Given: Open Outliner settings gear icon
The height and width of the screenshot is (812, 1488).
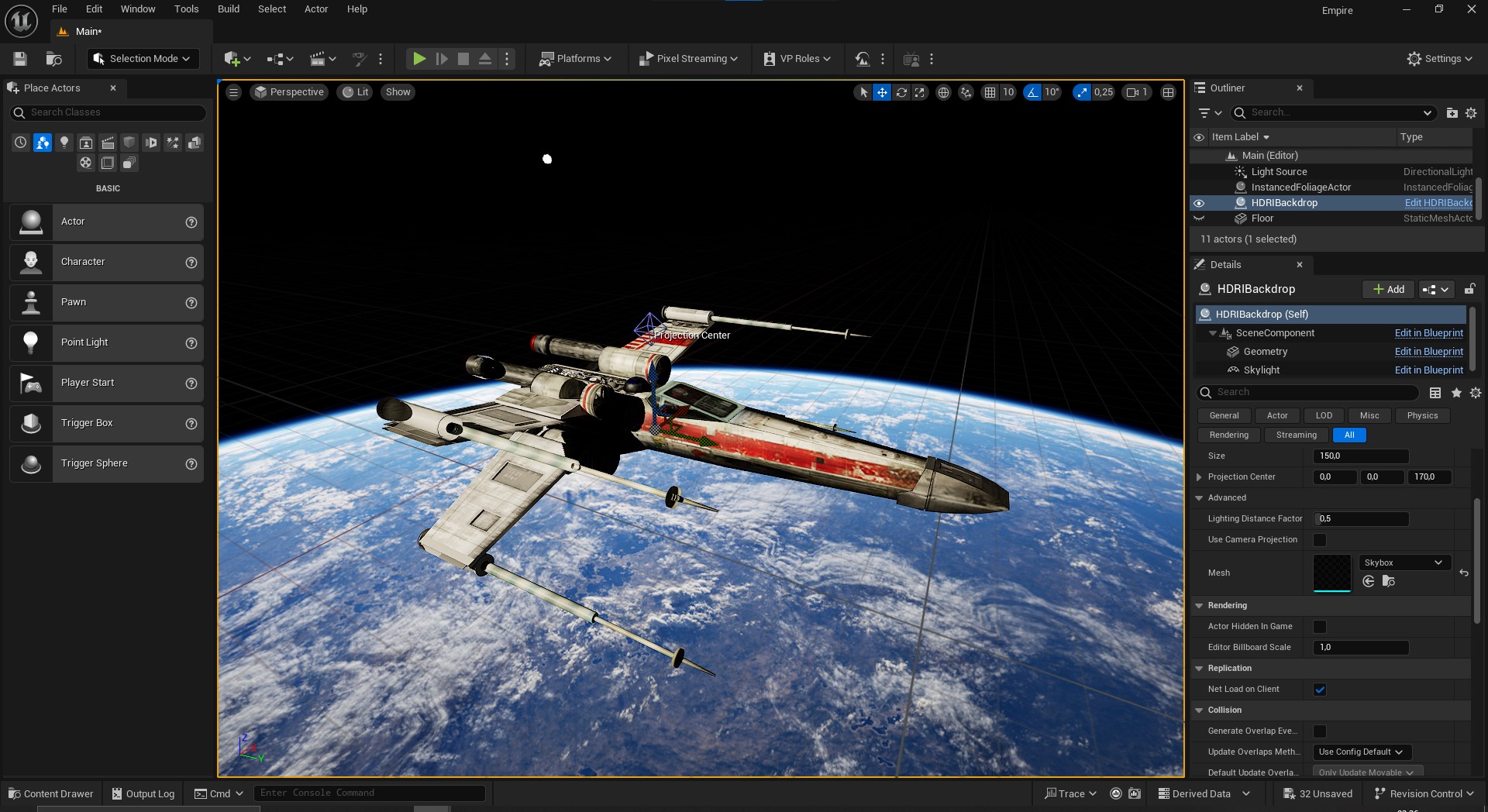Looking at the screenshot, I should click(x=1471, y=113).
